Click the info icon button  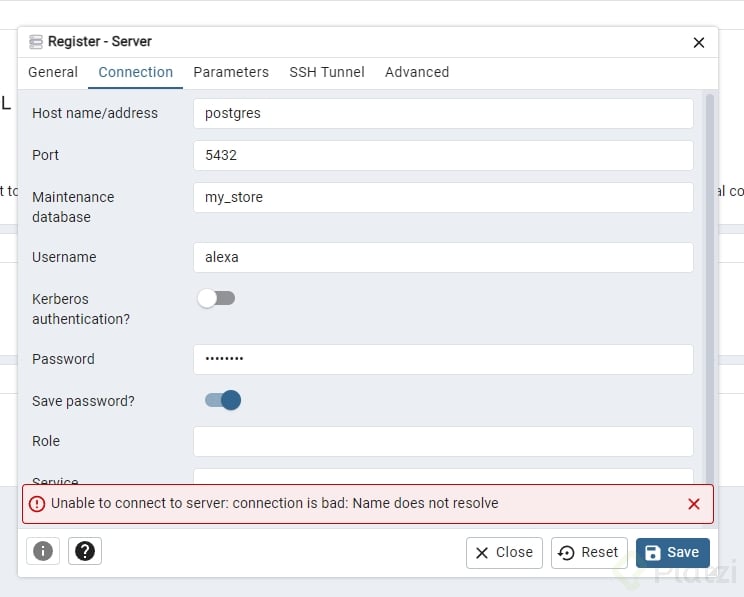pyautogui.click(x=43, y=551)
